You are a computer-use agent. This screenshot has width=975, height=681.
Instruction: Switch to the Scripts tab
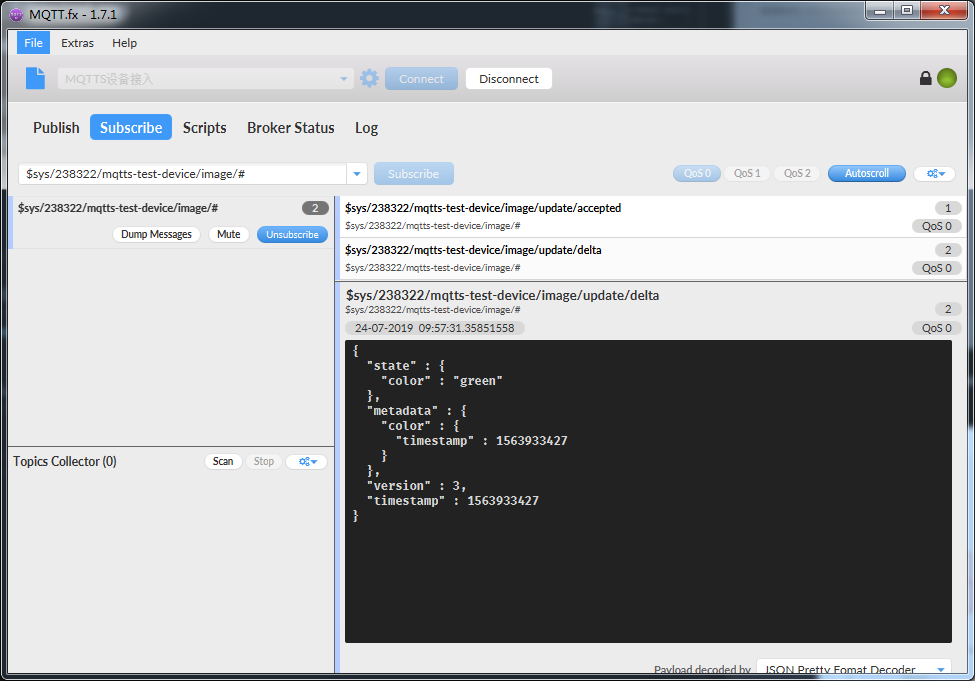coord(204,127)
